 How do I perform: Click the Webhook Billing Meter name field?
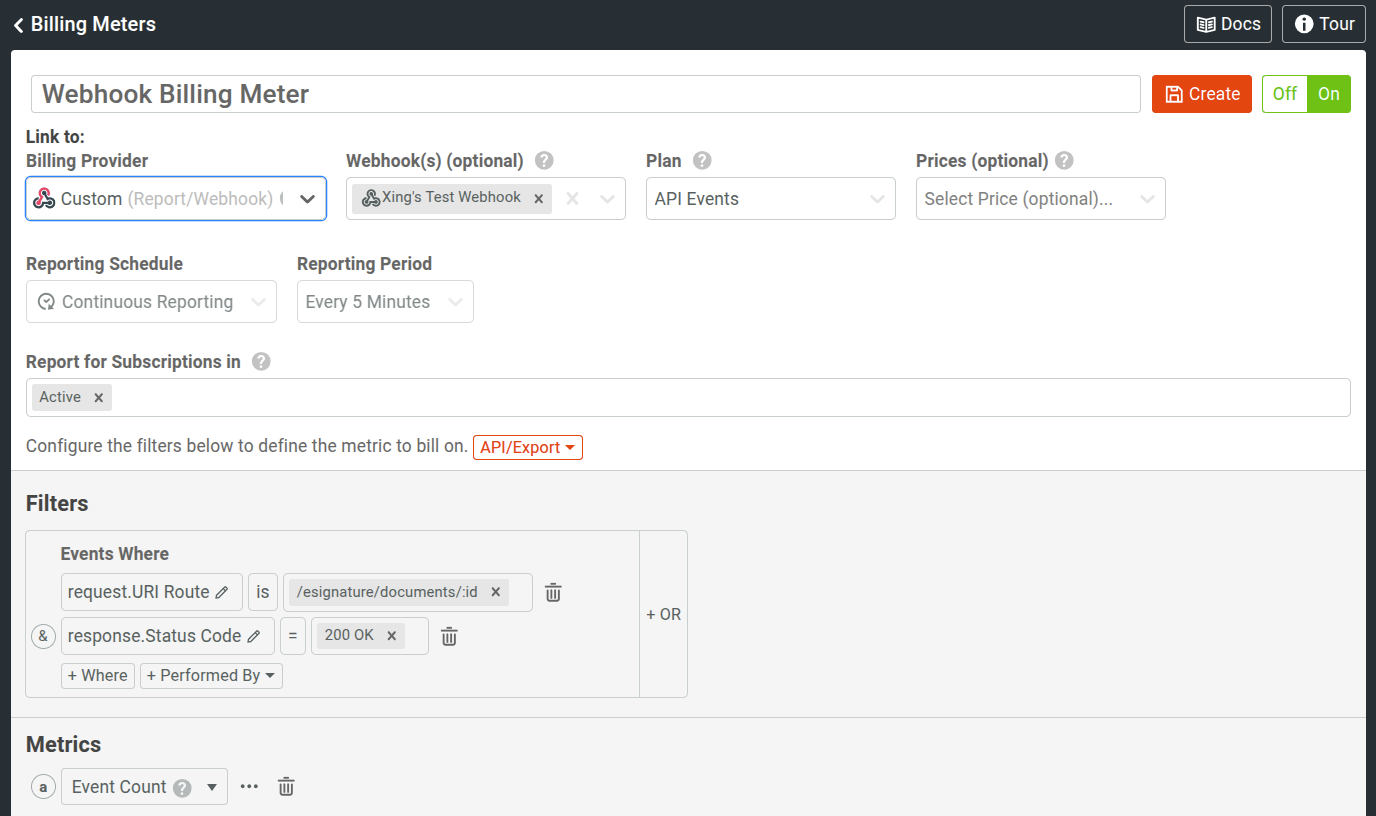(585, 93)
